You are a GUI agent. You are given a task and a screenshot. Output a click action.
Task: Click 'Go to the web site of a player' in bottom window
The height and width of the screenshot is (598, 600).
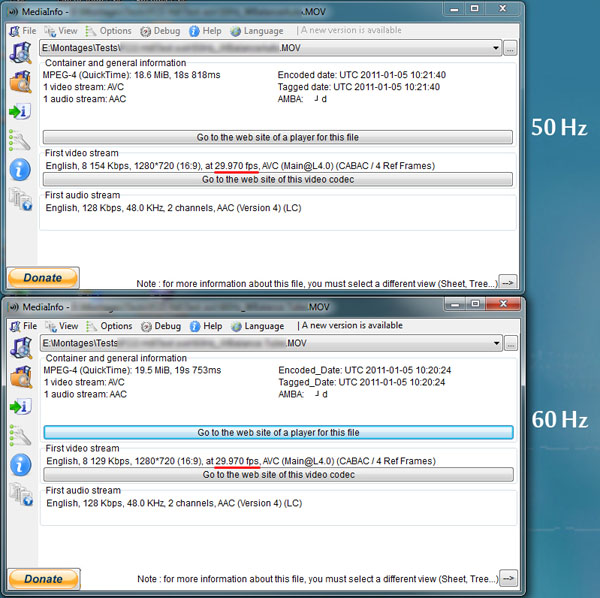278,432
